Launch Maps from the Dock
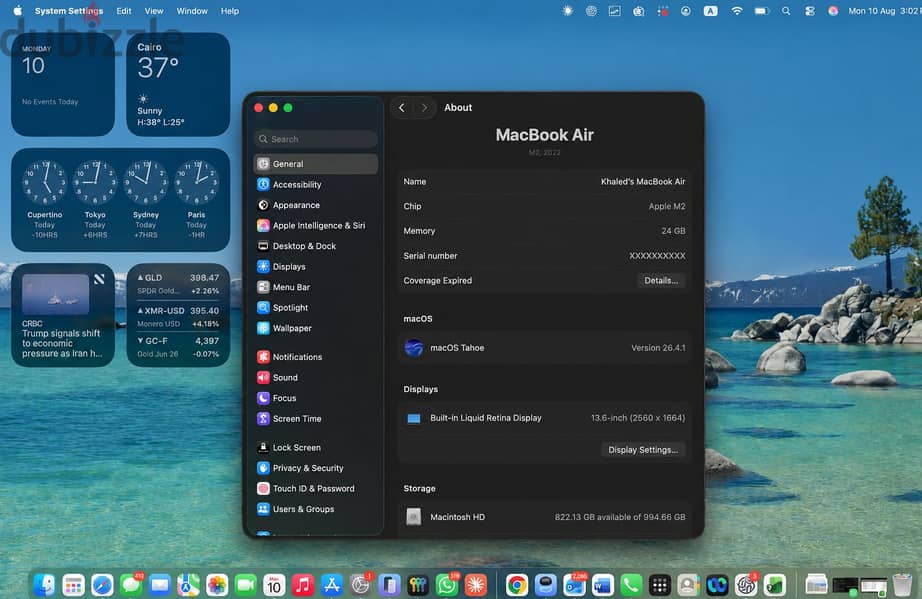This screenshot has width=922, height=599. pos(188,585)
